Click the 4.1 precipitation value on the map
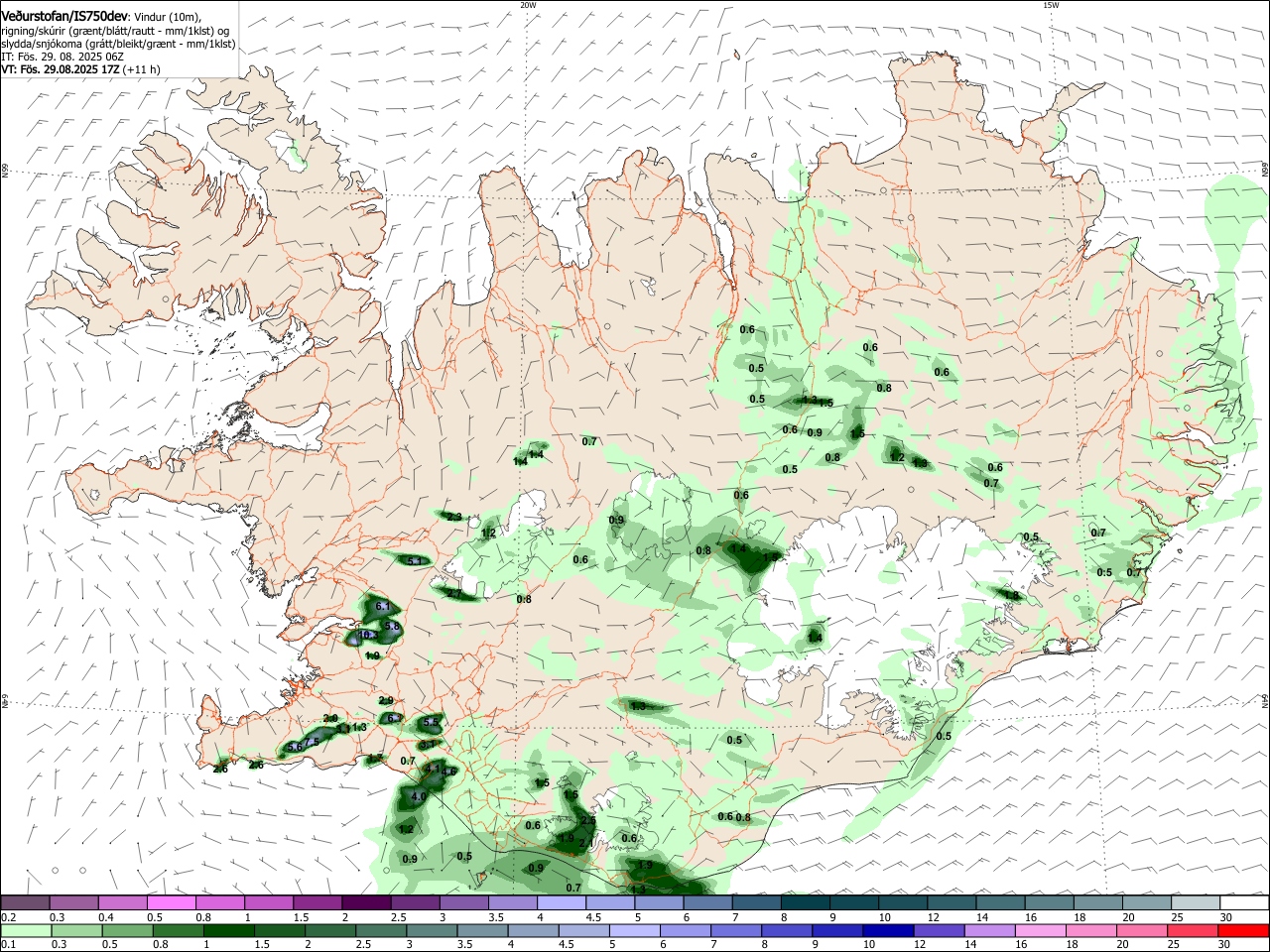This screenshot has width=1270, height=952. click(x=432, y=769)
